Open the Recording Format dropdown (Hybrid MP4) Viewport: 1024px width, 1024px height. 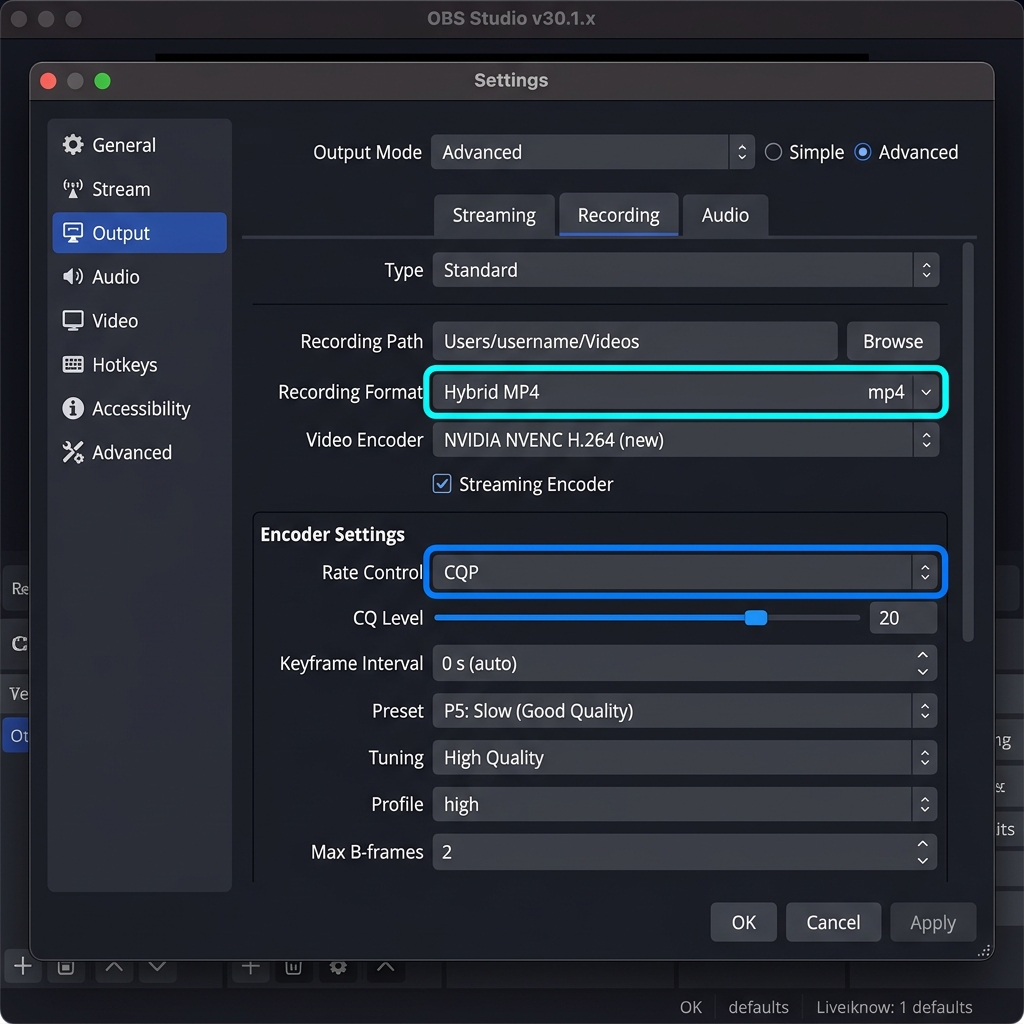[686, 392]
